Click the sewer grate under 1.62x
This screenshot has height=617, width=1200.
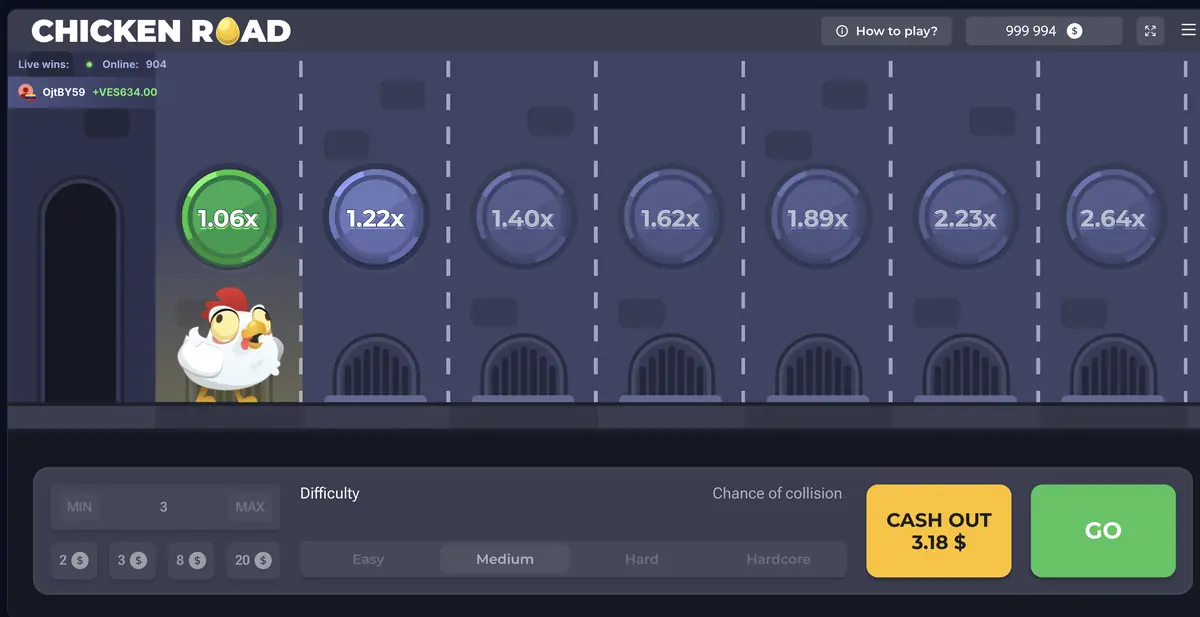point(670,369)
